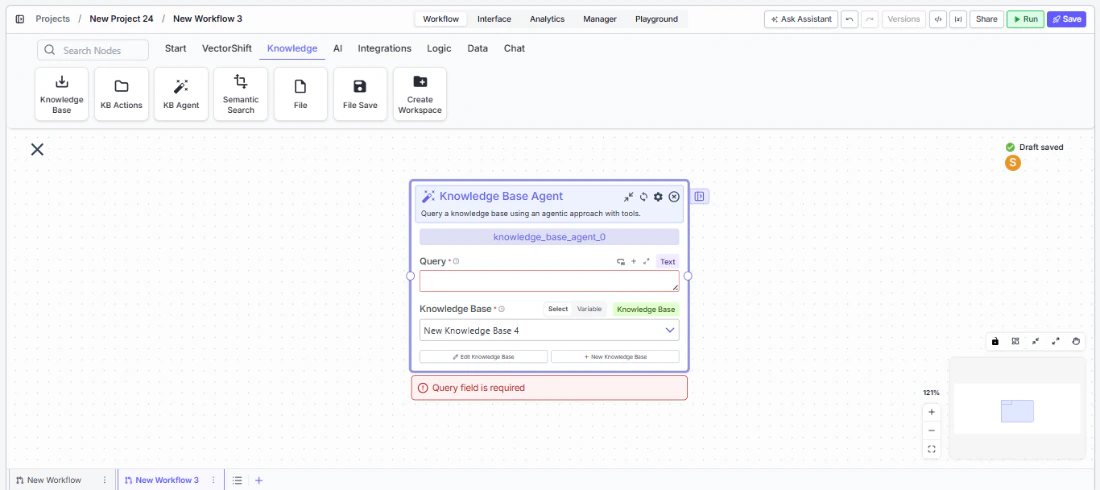Open New Workflow 3 tab options menu
Viewport: 1100px width, 490px height.
click(x=213, y=480)
